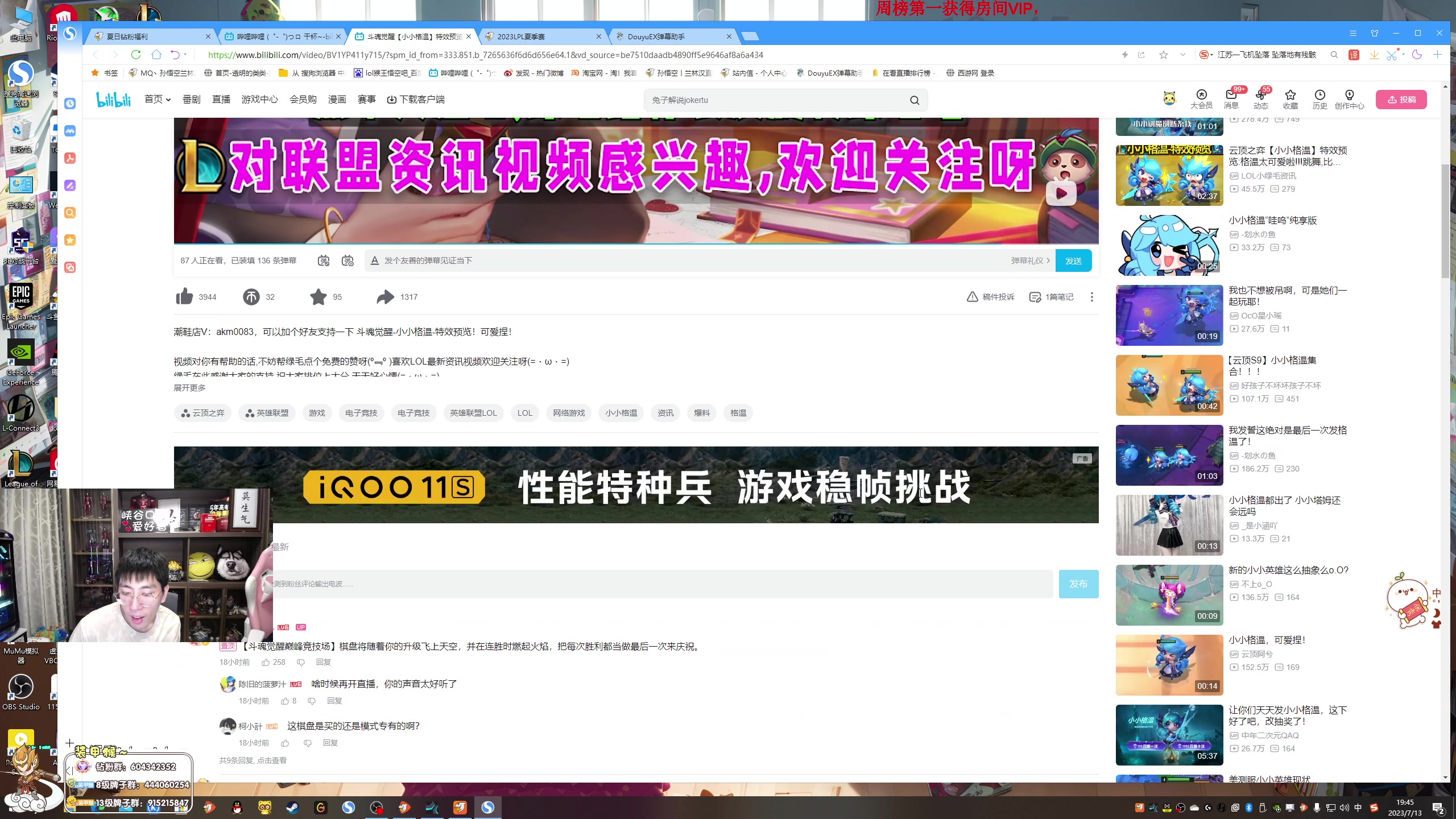Expand description with 展开更多

click(189, 387)
